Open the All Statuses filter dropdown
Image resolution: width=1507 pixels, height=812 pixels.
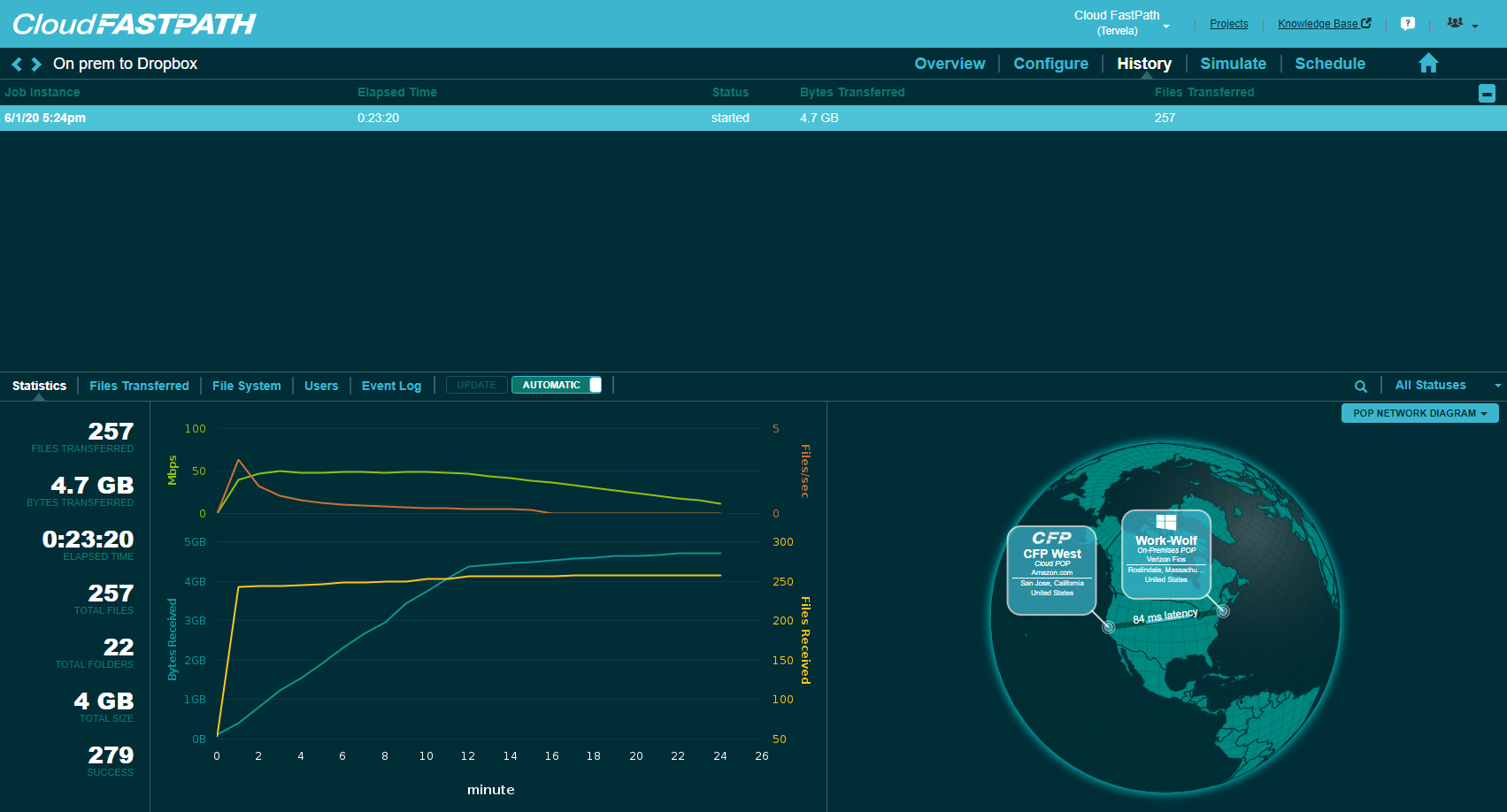[x=1446, y=386]
